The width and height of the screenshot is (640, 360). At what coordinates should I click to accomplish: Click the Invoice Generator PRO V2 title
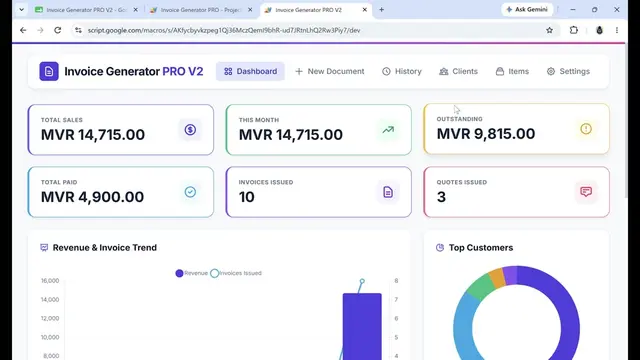pyautogui.click(x=133, y=71)
